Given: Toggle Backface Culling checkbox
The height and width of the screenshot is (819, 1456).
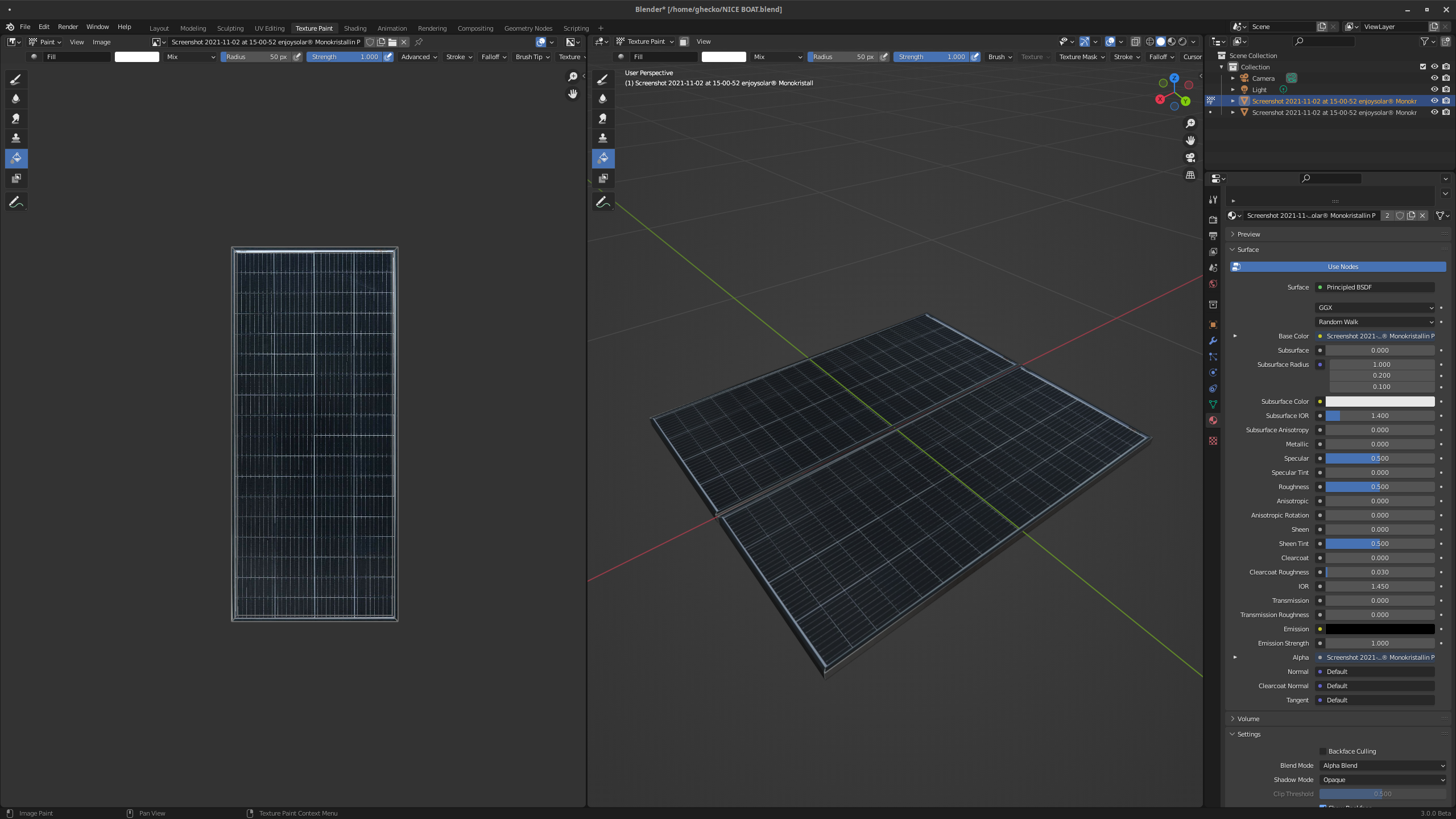Looking at the screenshot, I should pos(1323,751).
